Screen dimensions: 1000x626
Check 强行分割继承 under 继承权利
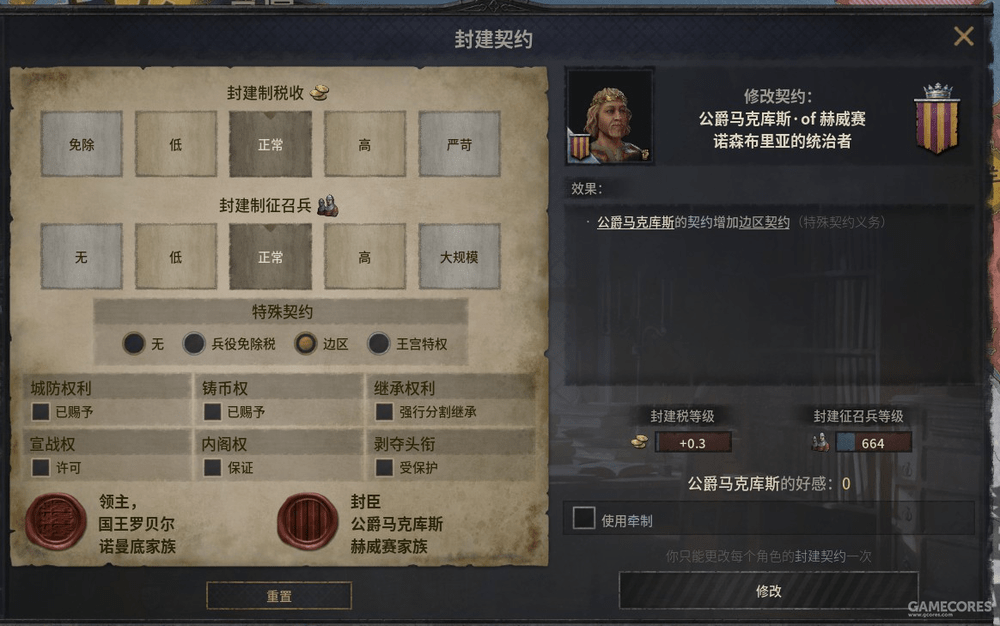pyautogui.click(x=384, y=412)
